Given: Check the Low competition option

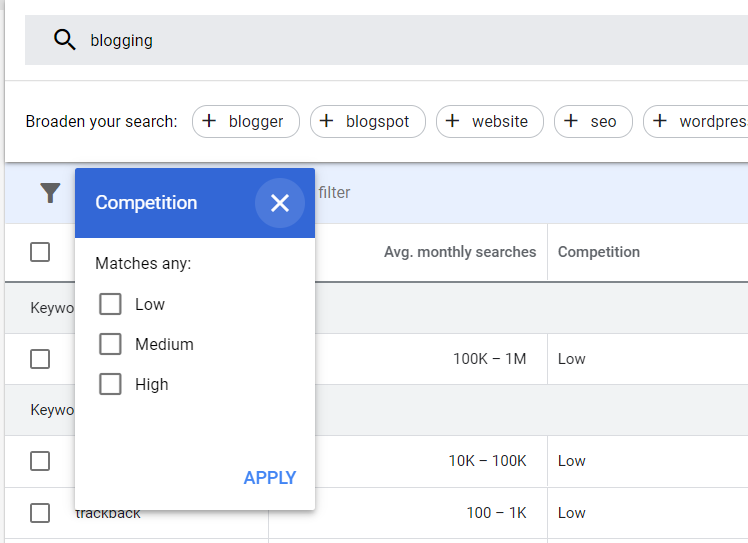Looking at the screenshot, I should click(x=110, y=304).
